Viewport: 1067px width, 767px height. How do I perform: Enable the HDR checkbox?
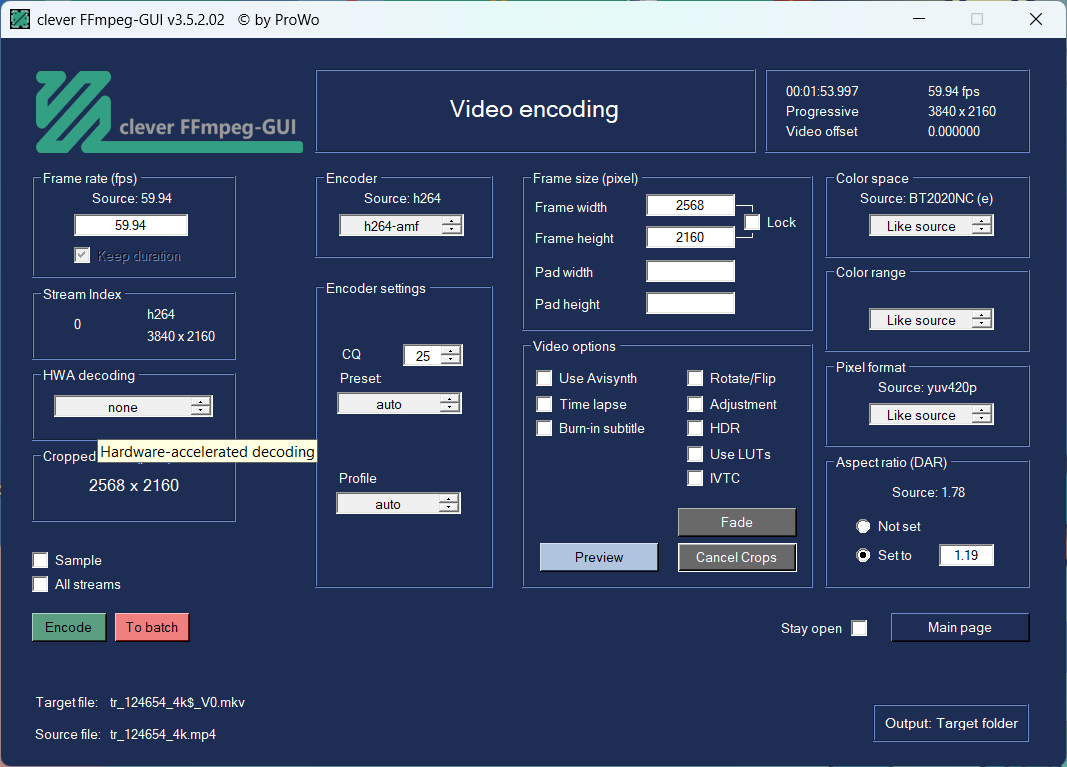695,428
